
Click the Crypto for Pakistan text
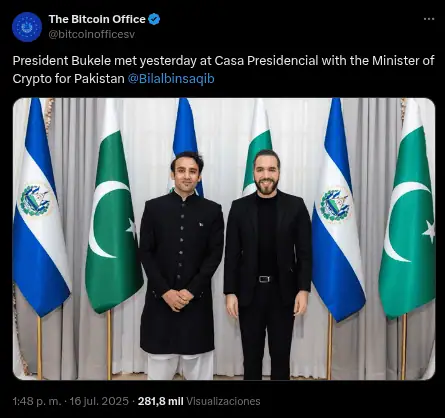[68, 79]
